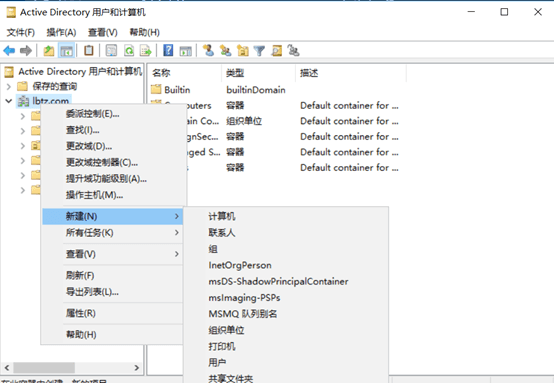The width and height of the screenshot is (554, 383).
Task: Click the clipboard Paste toolbar icon
Action: point(89,51)
